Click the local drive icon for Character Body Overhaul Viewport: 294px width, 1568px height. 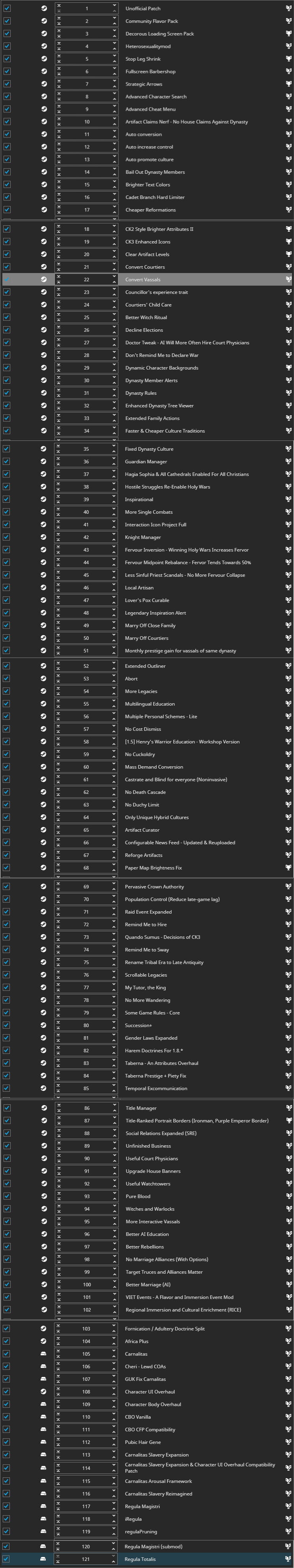click(43, 1404)
